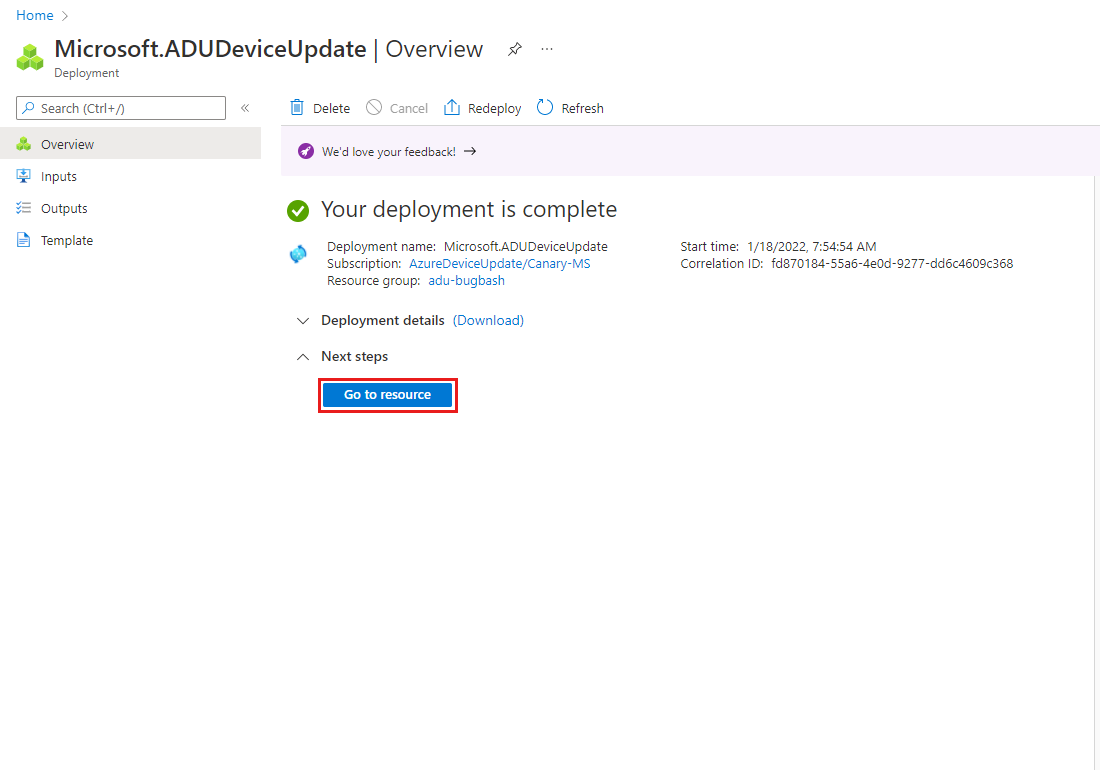Click the search magnifier icon
1100x770 pixels.
28,108
